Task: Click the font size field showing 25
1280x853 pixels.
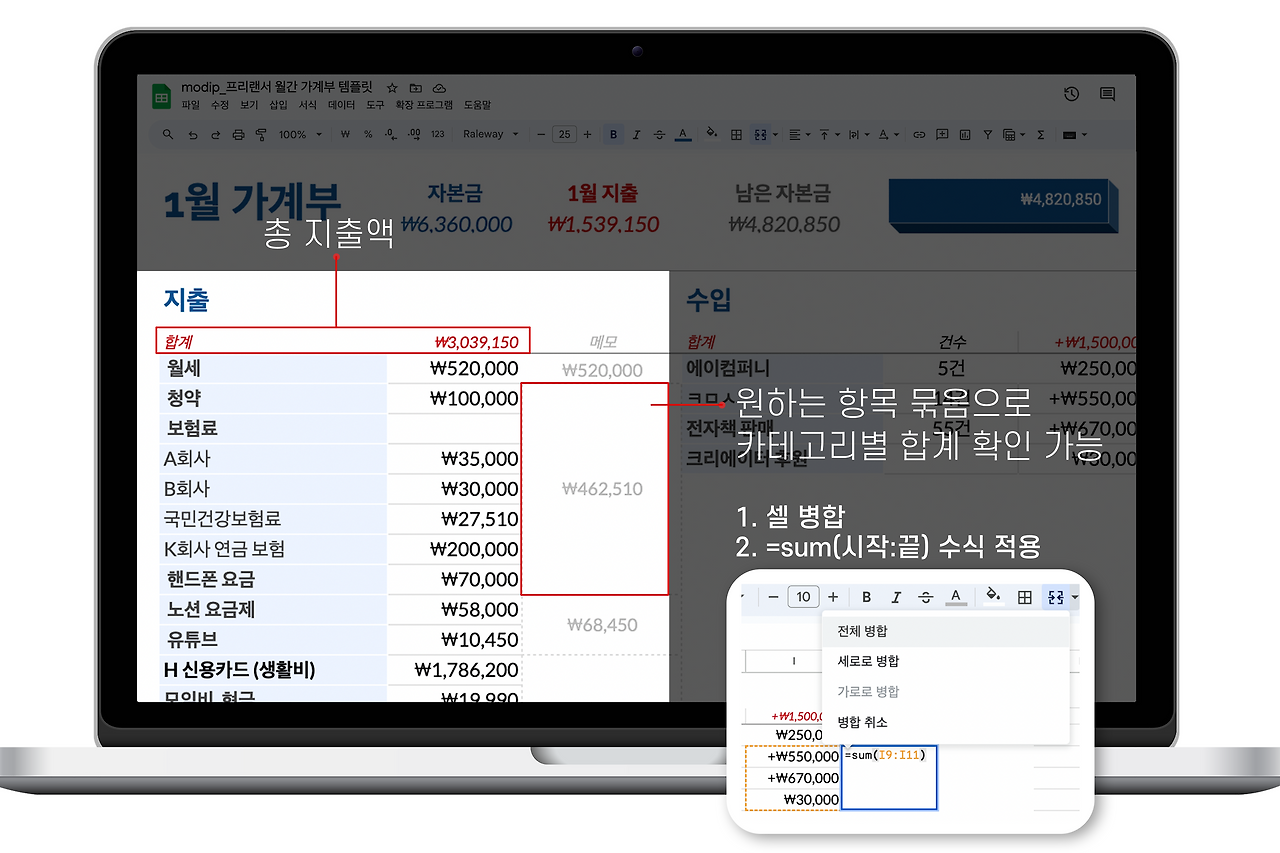Action: click(564, 134)
